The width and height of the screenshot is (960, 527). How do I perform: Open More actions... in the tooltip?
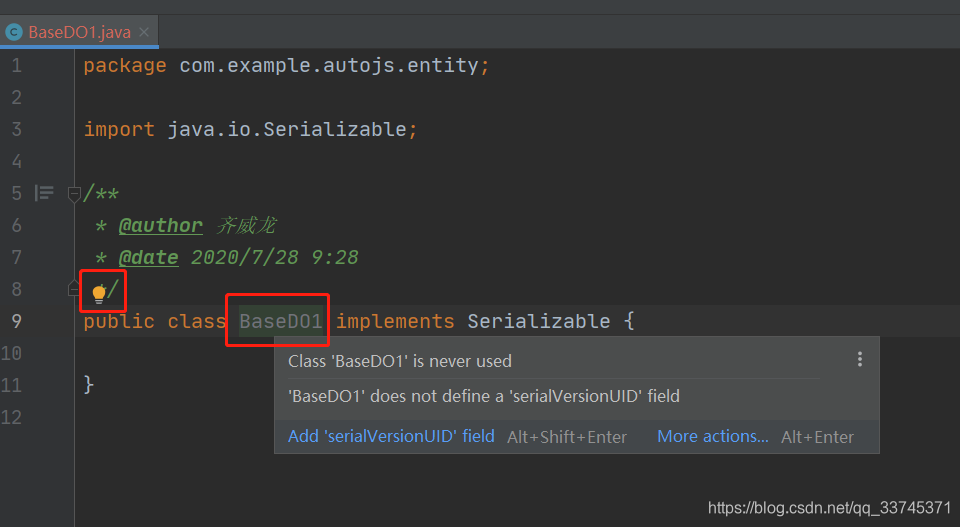713,436
